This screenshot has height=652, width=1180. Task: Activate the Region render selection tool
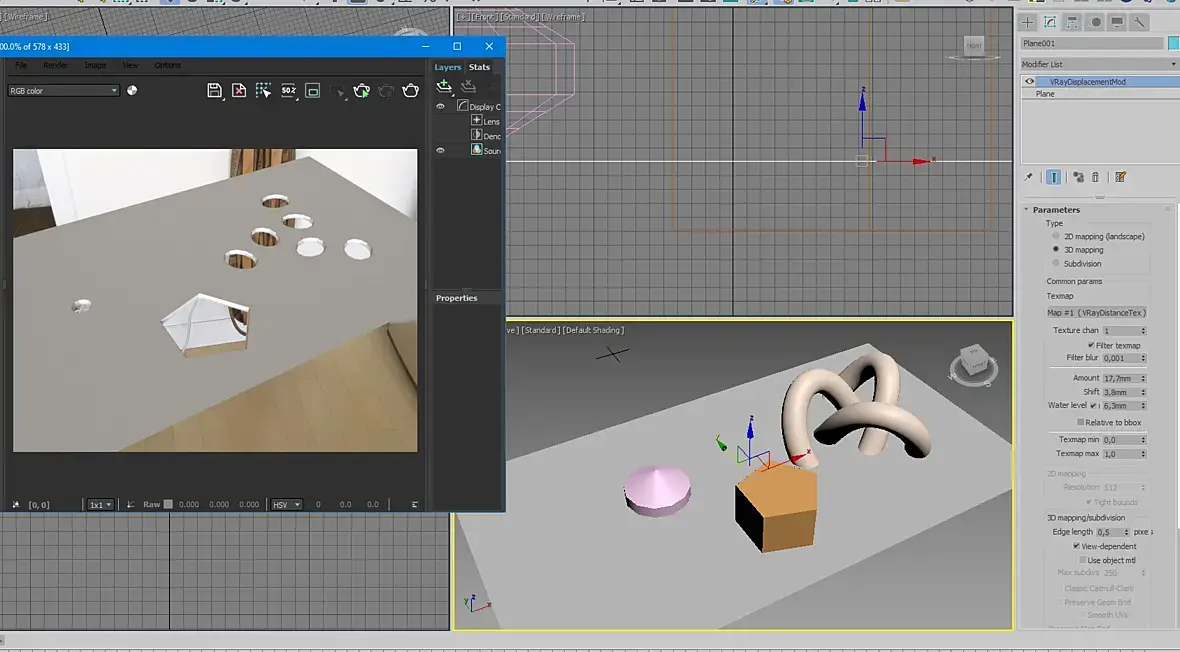(x=264, y=91)
